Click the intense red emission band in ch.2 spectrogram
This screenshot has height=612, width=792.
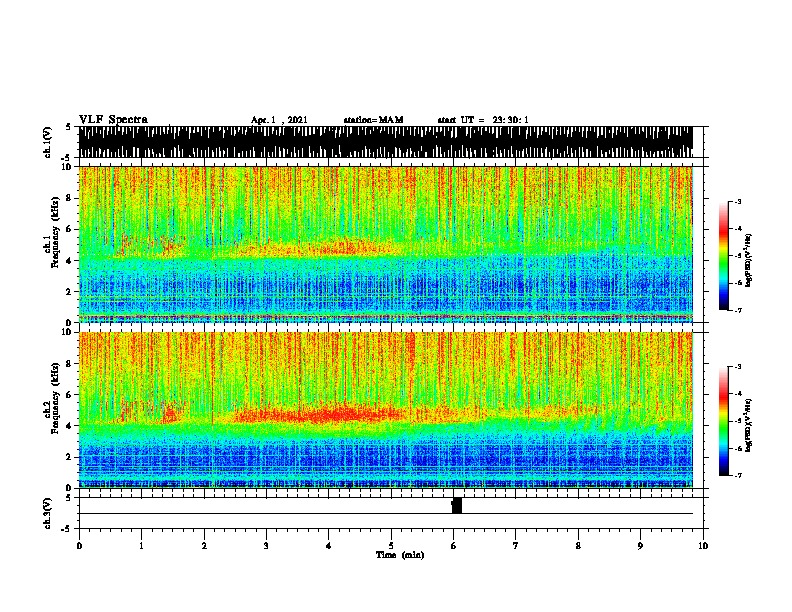[x=321, y=414]
